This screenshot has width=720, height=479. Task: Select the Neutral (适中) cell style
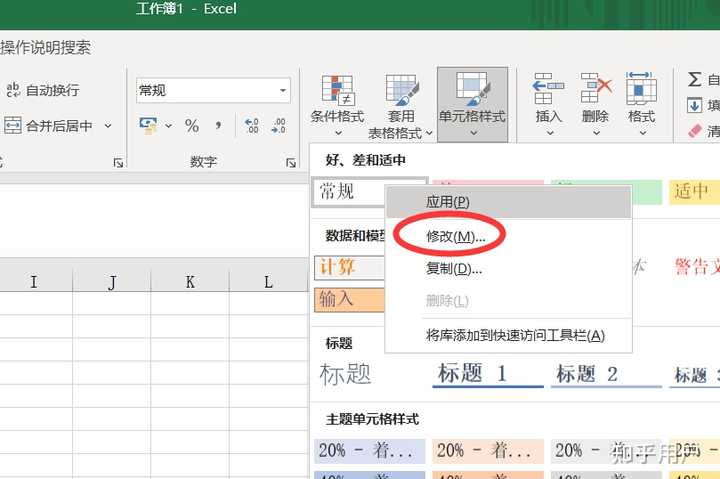(694, 192)
